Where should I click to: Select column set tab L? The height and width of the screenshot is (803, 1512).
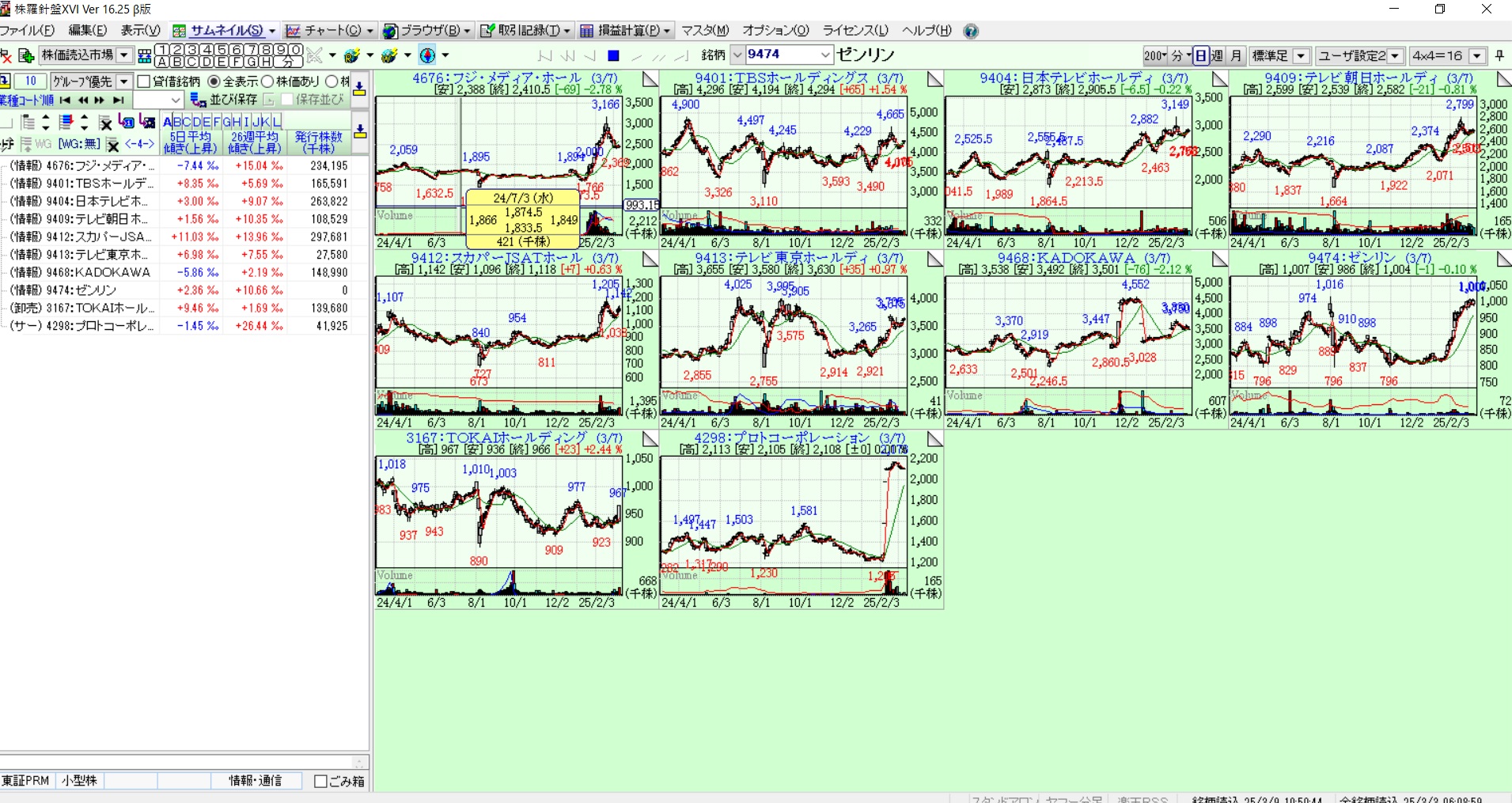tap(277, 122)
